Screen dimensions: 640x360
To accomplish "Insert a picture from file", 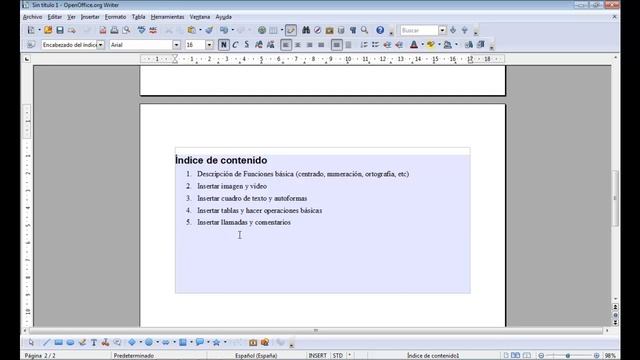I will tap(264, 342).
